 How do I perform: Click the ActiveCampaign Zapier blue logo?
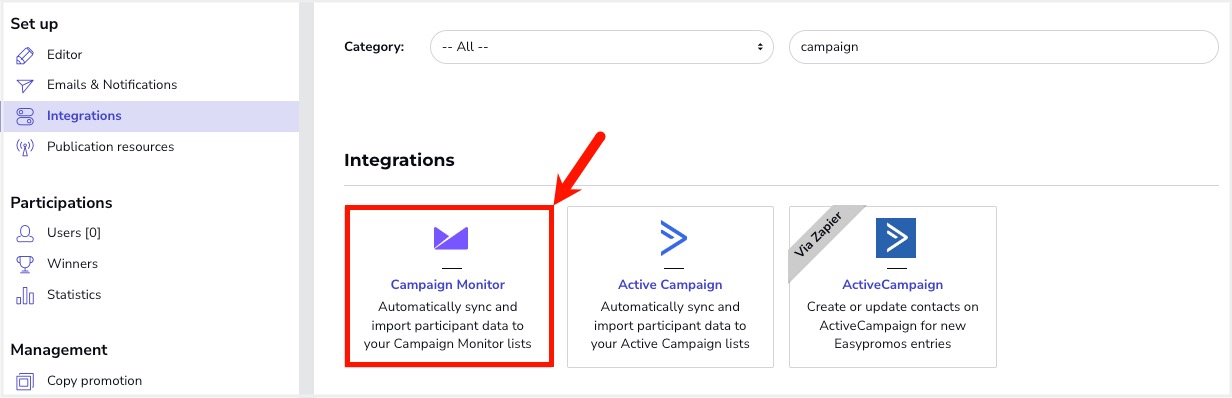(x=896, y=238)
